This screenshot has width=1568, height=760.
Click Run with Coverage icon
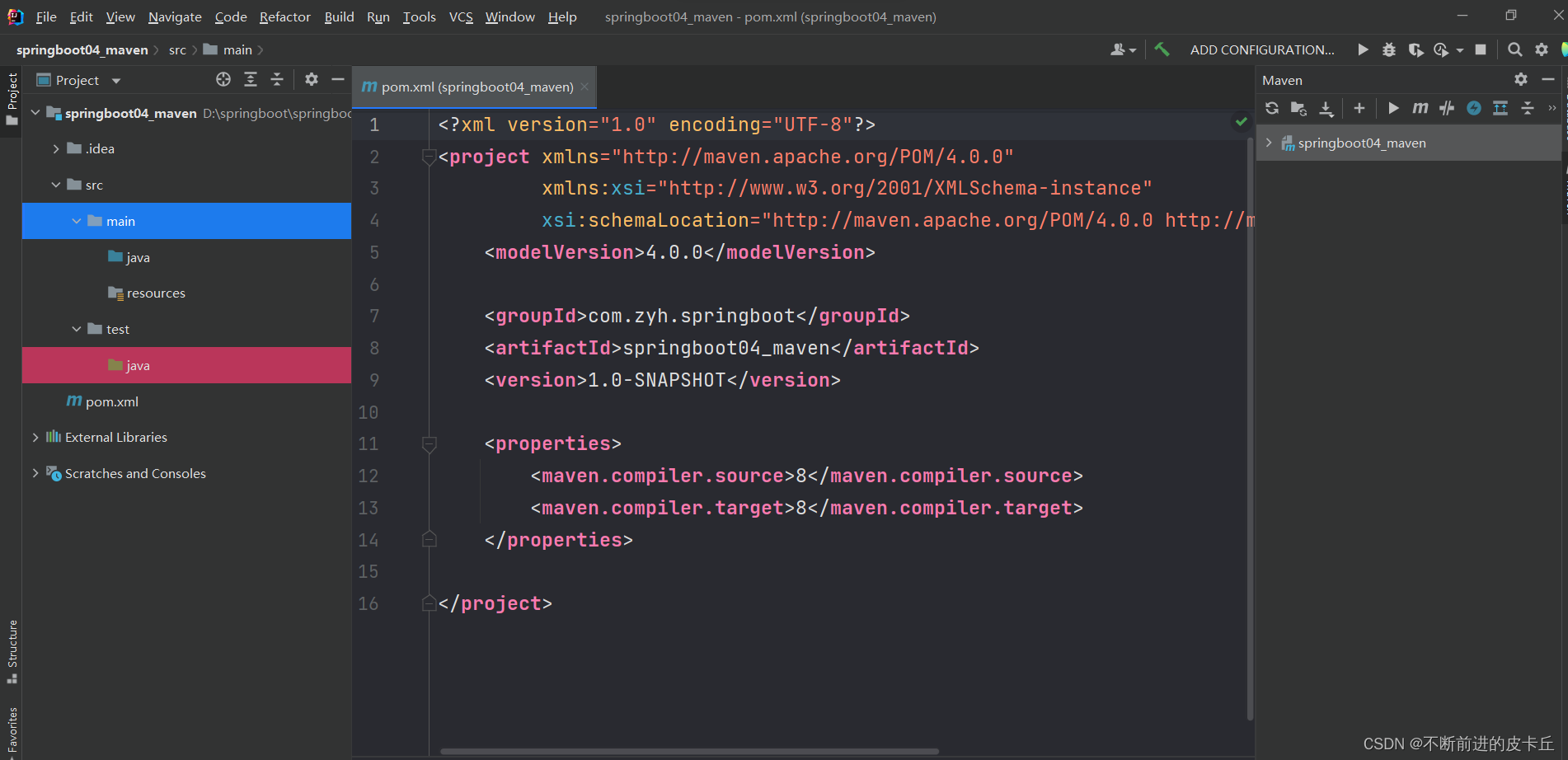[x=1415, y=49]
